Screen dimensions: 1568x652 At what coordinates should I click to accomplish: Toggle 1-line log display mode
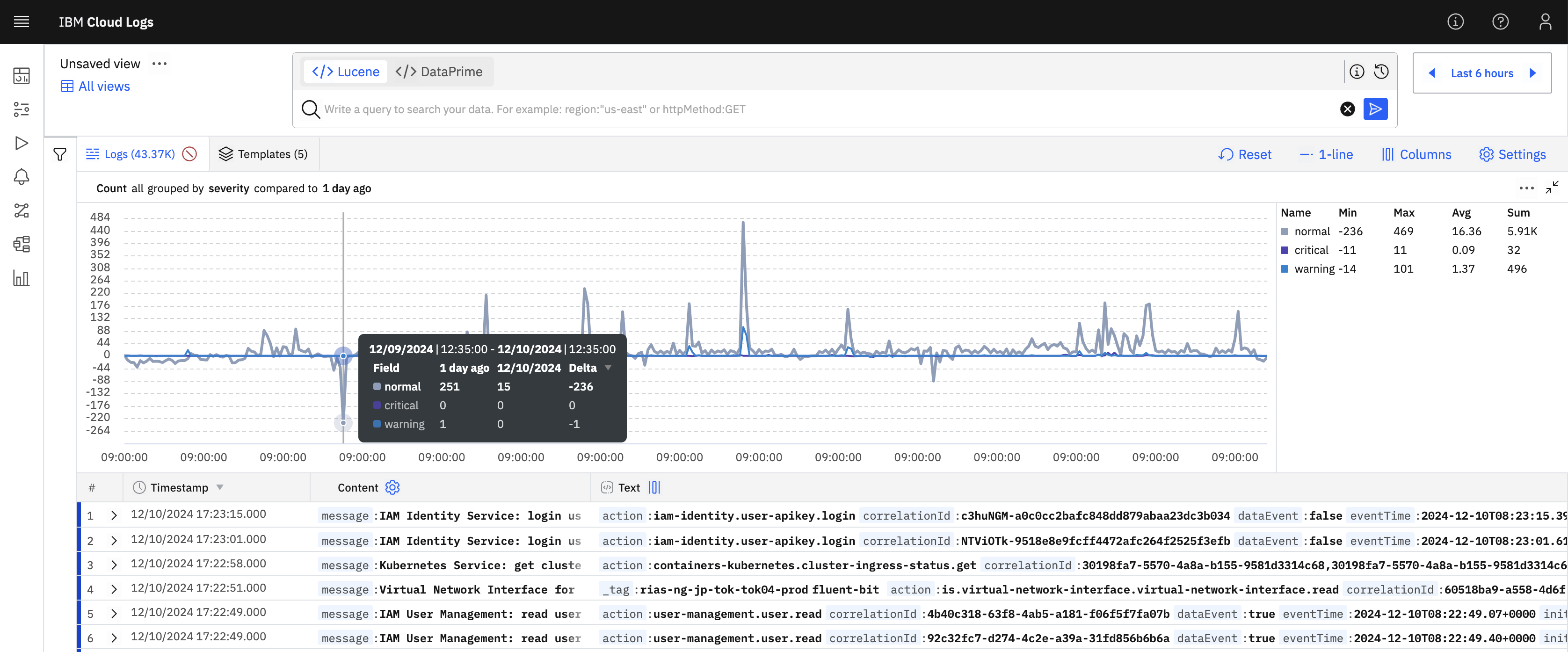(x=1326, y=155)
